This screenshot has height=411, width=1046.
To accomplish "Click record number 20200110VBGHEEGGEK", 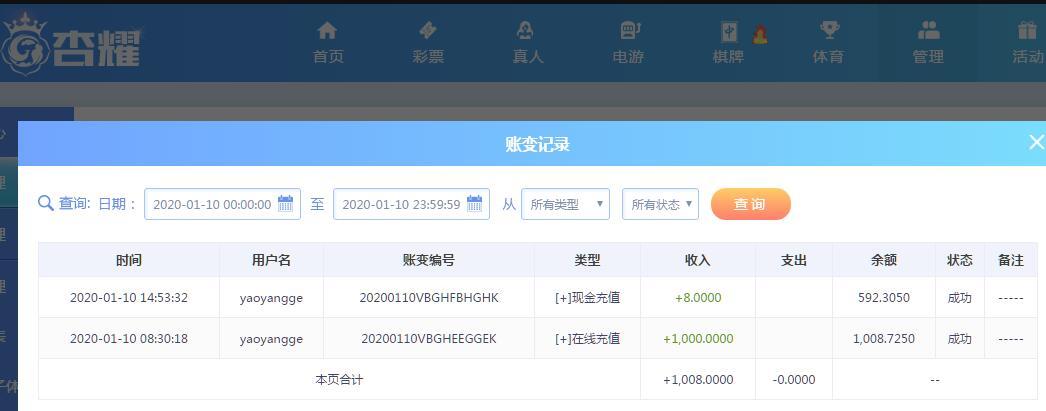I will [x=429, y=339].
